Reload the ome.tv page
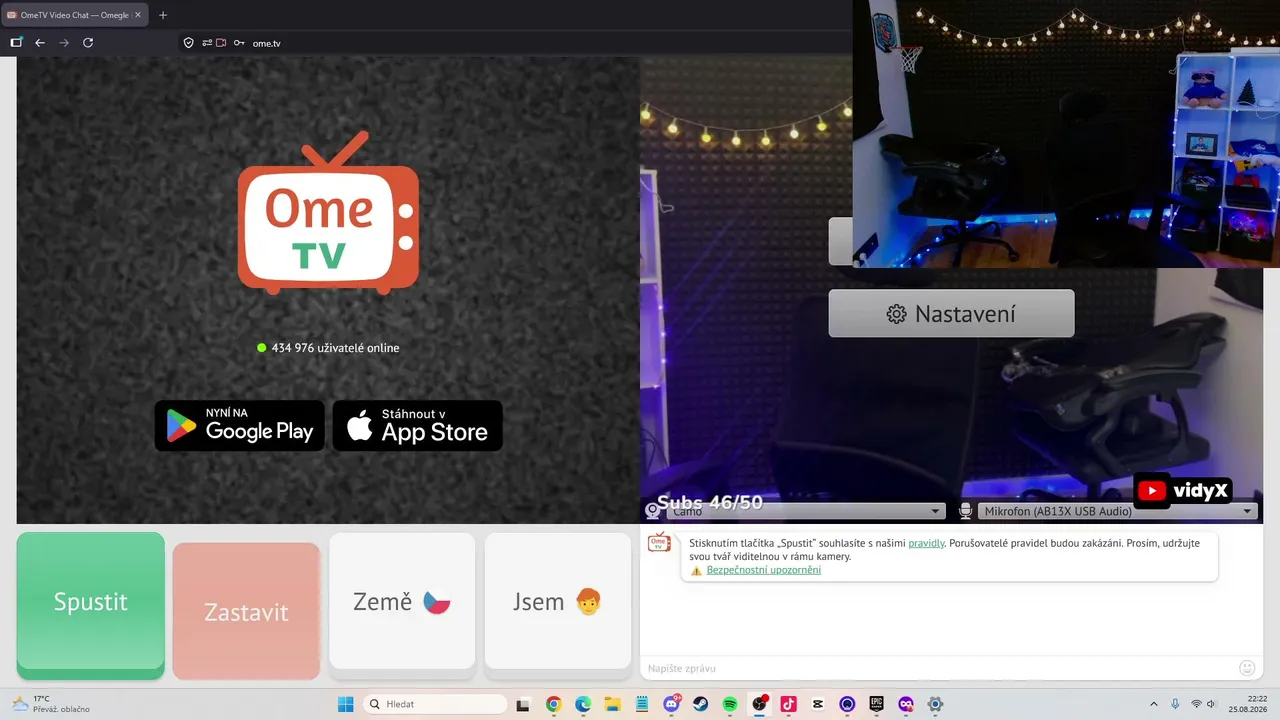Viewport: 1280px width, 720px height. pos(88,43)
